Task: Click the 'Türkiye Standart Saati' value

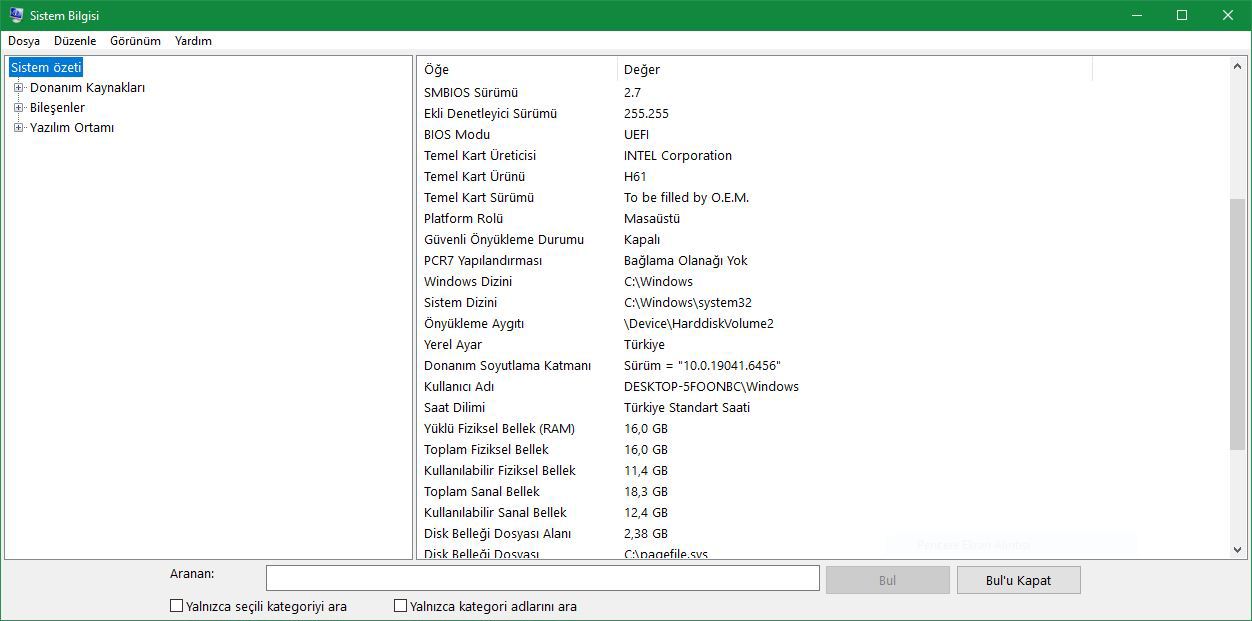Action: click(687, 408)
